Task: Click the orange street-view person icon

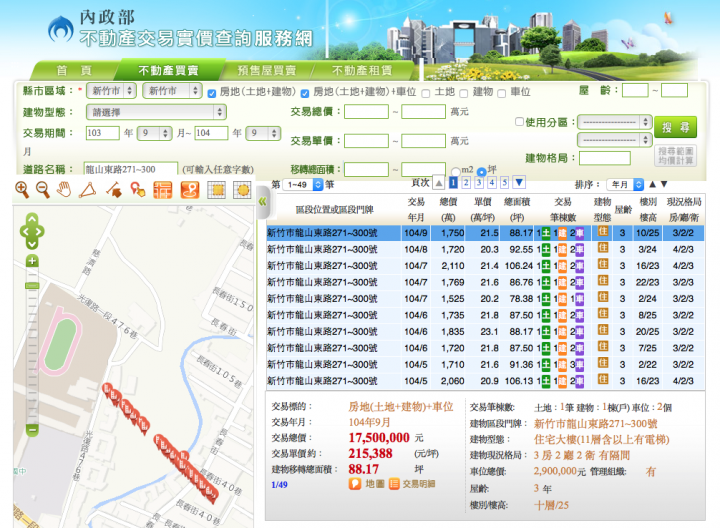Action: click(190, 190)
